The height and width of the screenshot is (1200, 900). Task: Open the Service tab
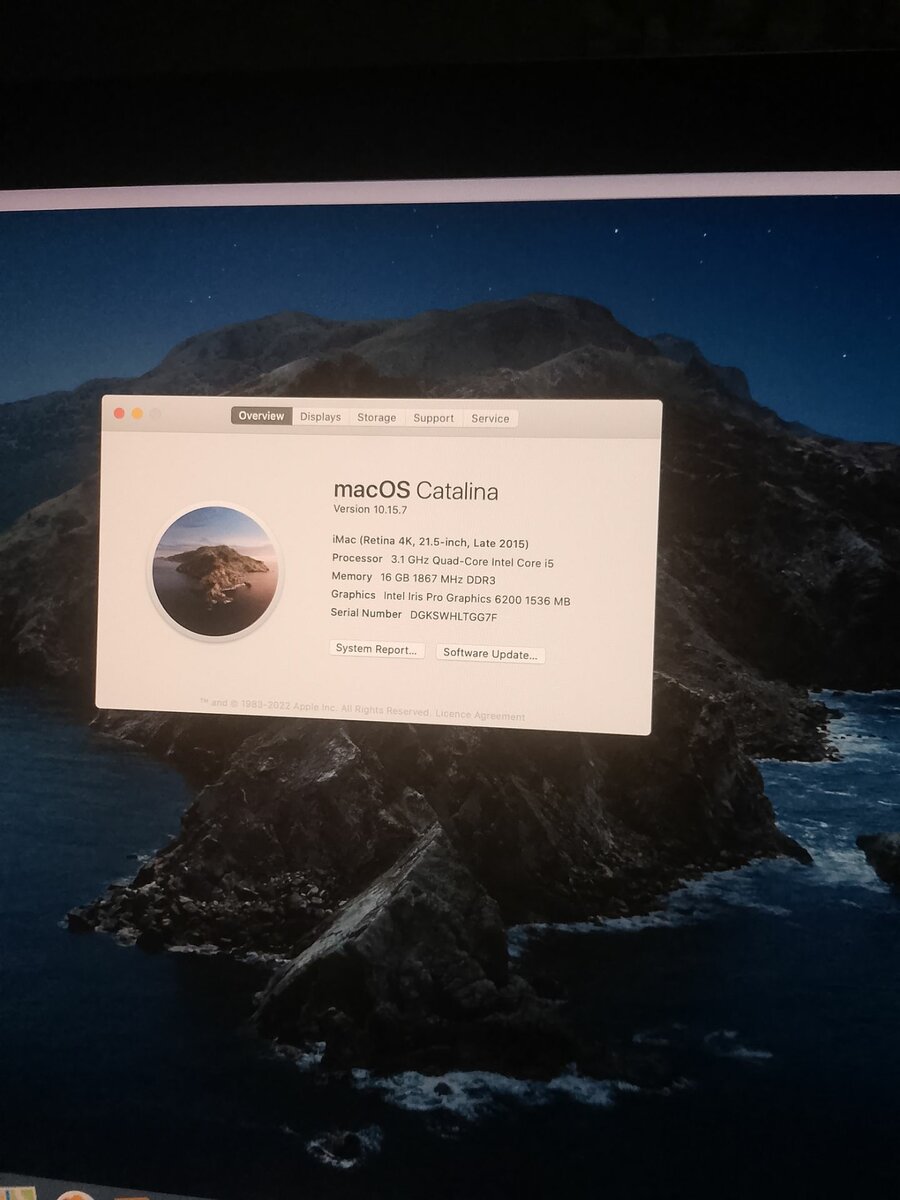tap(490, 418)
